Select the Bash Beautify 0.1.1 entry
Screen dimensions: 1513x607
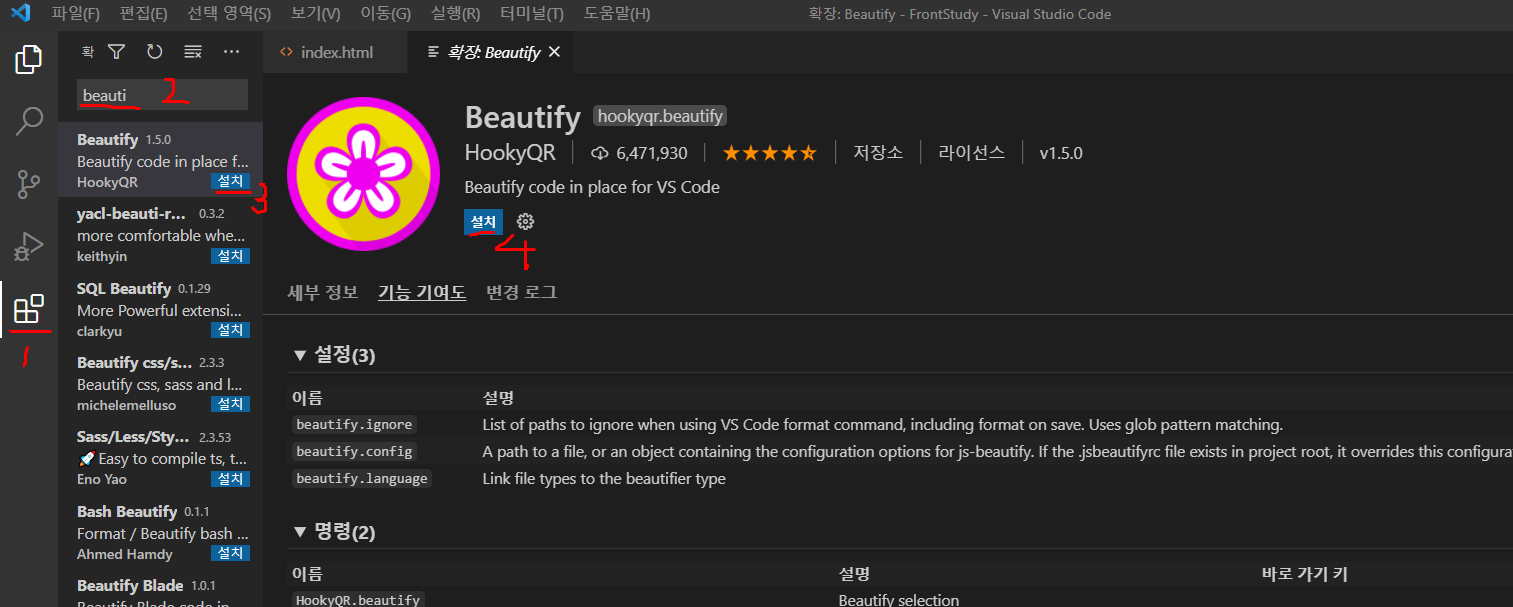[x=160, y=531]
